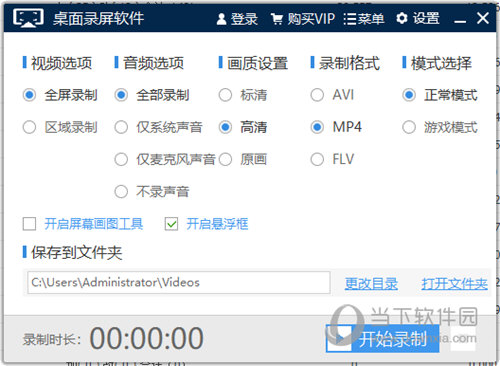Image resolution: width=500 pixels, height=366 pixels.
Task: Click the 画质设置 section heading
Action: click(257, 63)
